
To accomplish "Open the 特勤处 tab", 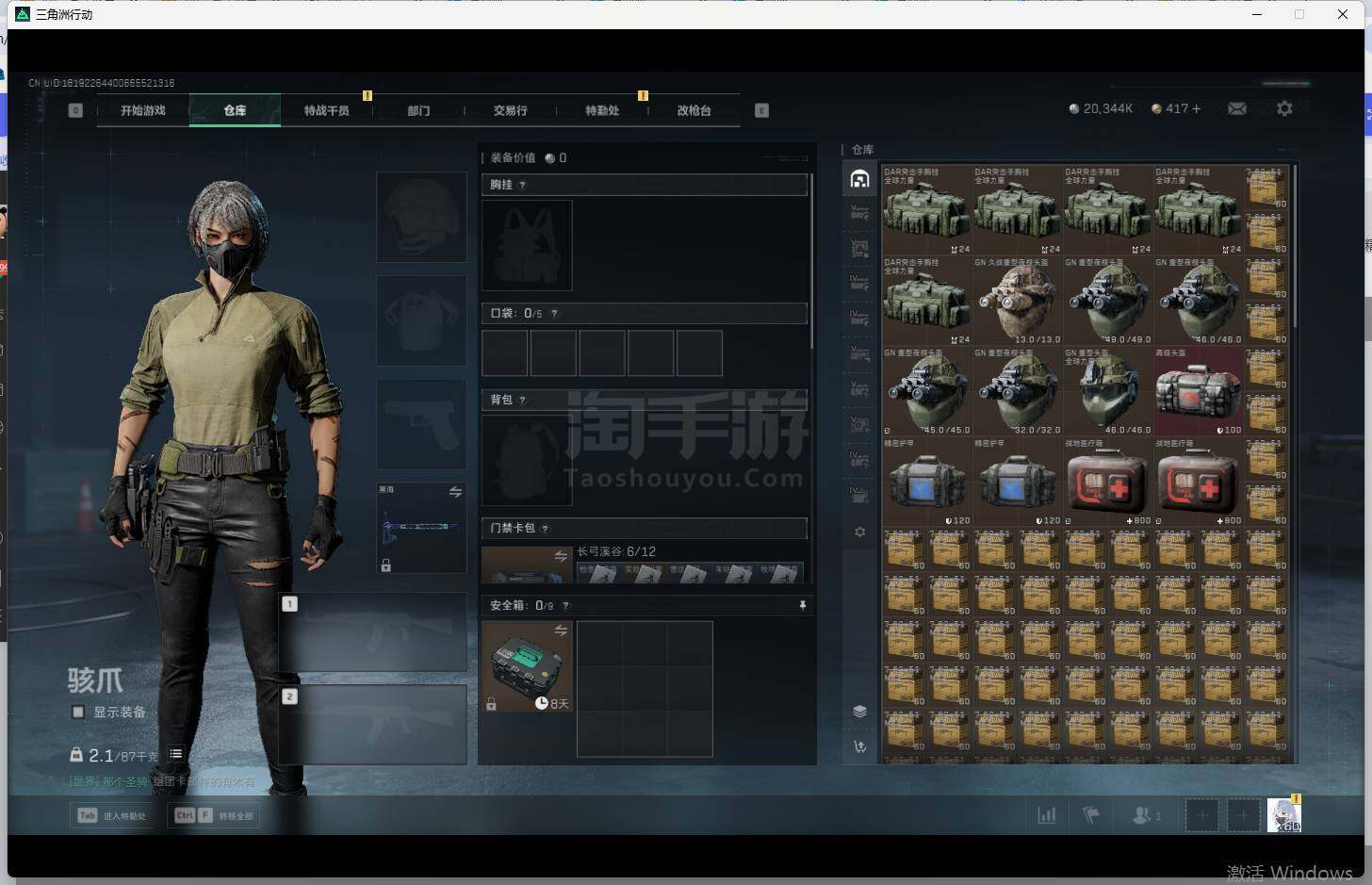I will click(602, 110).
